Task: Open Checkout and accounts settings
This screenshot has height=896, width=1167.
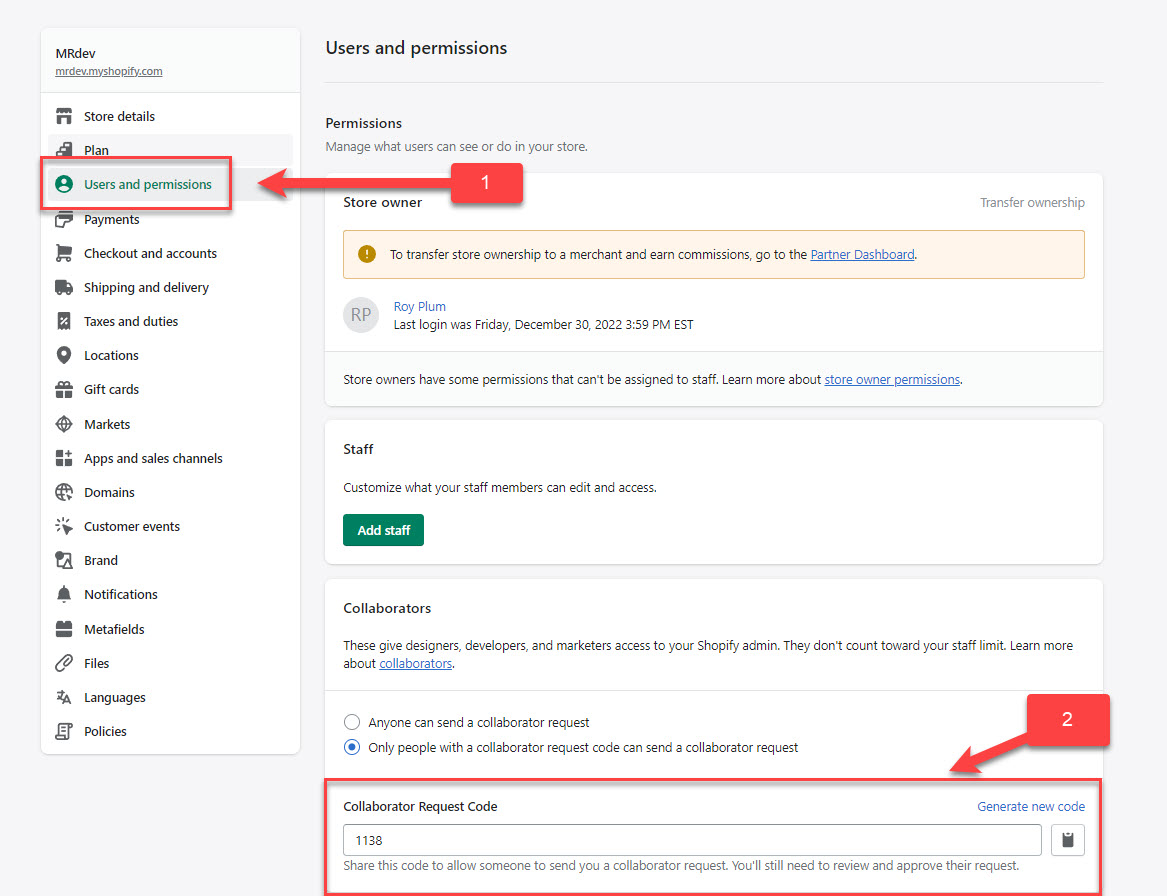Action: [x=150, y=253]
